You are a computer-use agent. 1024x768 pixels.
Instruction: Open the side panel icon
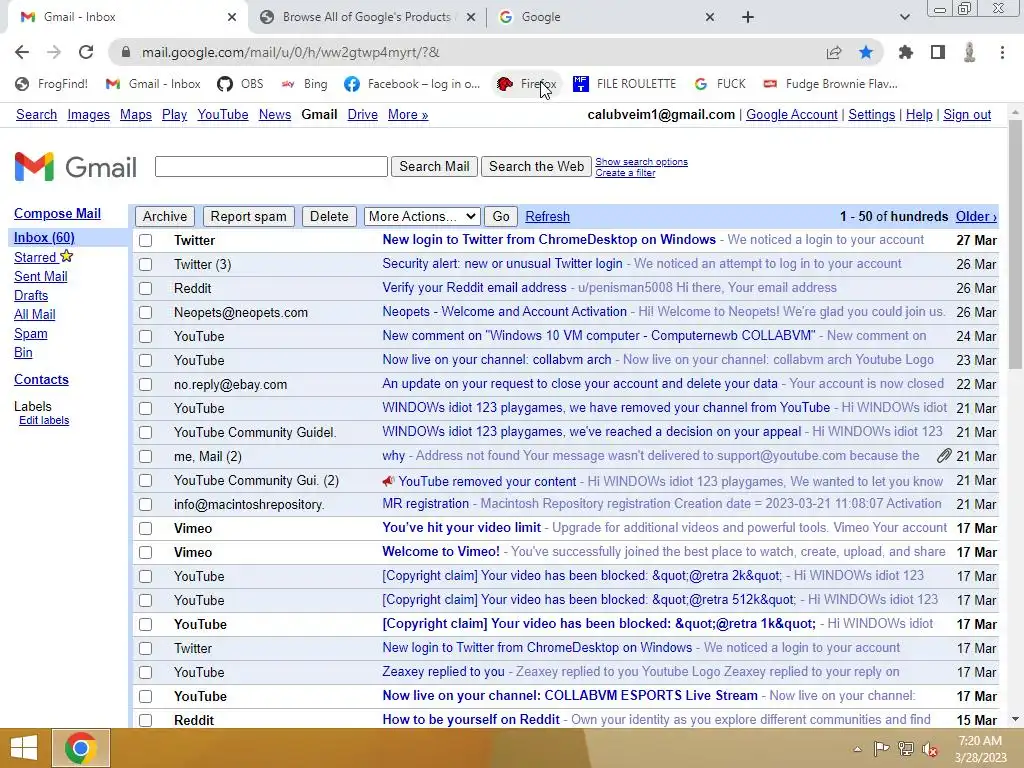point(938,52)
